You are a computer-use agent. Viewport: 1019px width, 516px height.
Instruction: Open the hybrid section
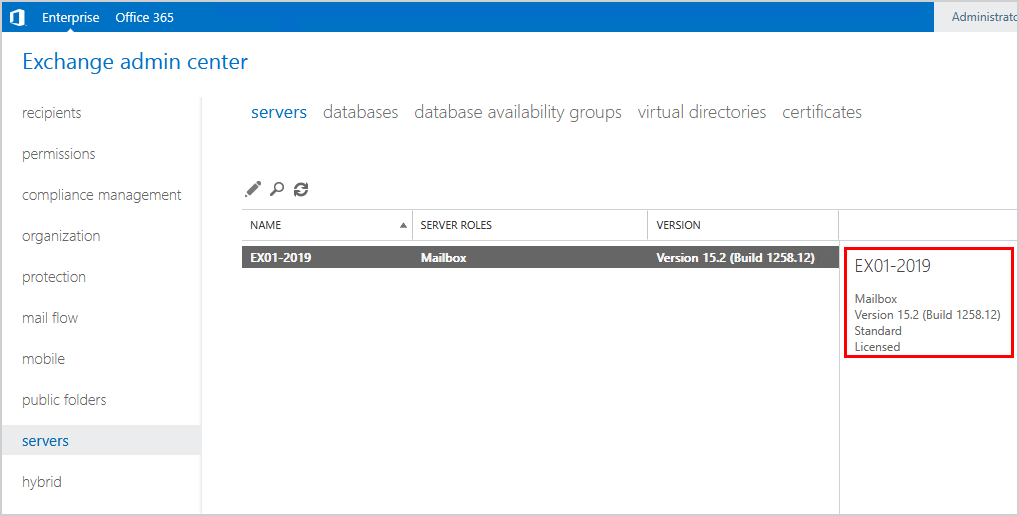[x=42, y=482]
